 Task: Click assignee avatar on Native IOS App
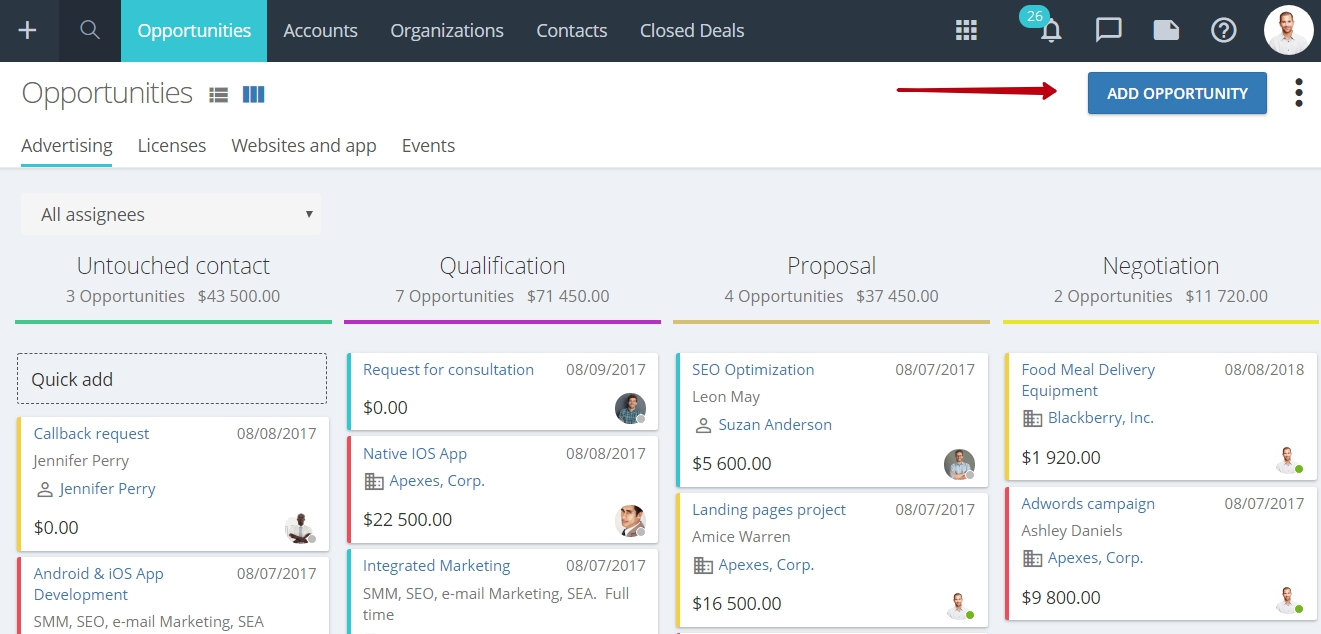(630, 520)
